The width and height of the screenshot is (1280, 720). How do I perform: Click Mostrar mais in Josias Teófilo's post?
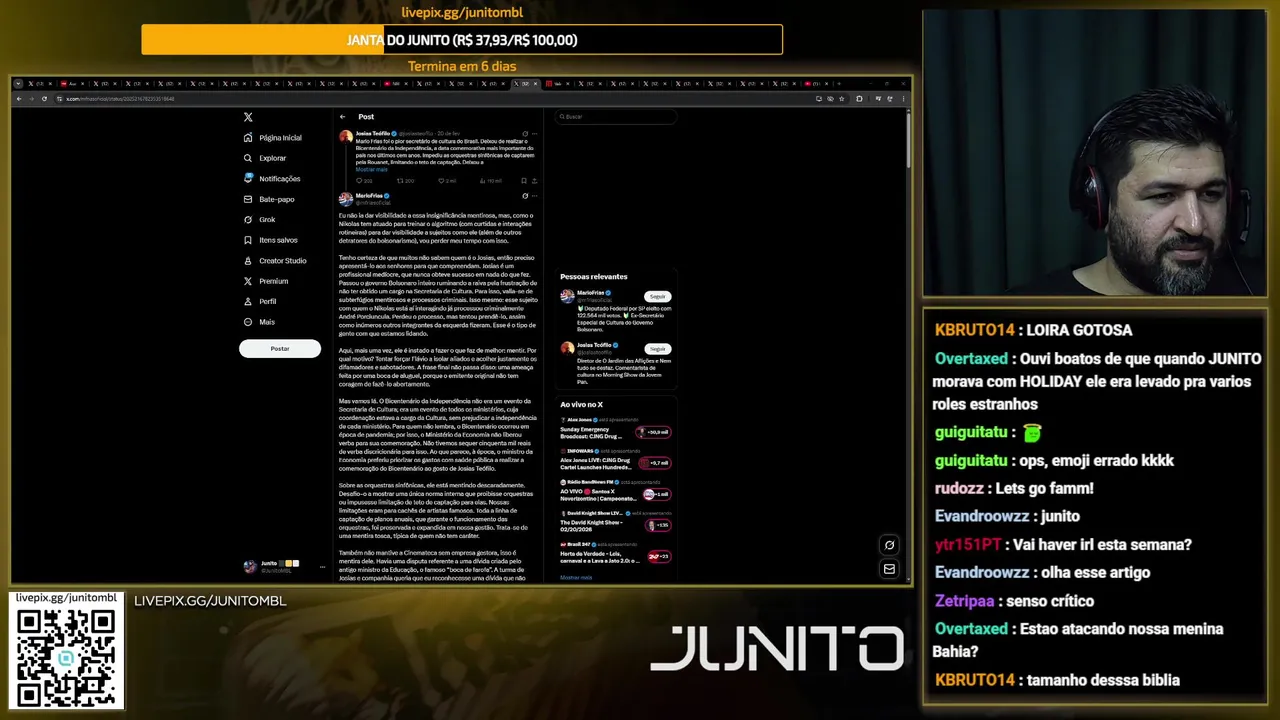(371, 169)
